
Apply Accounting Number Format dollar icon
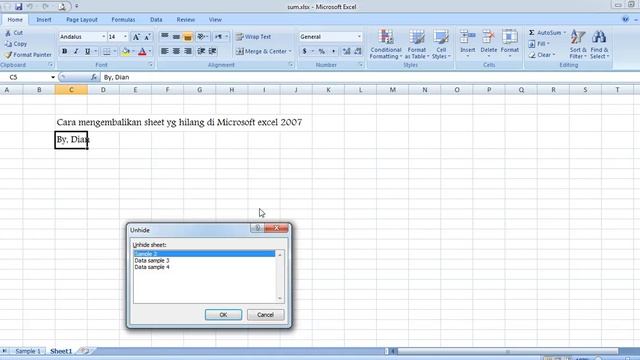click(x=304, y=51)
